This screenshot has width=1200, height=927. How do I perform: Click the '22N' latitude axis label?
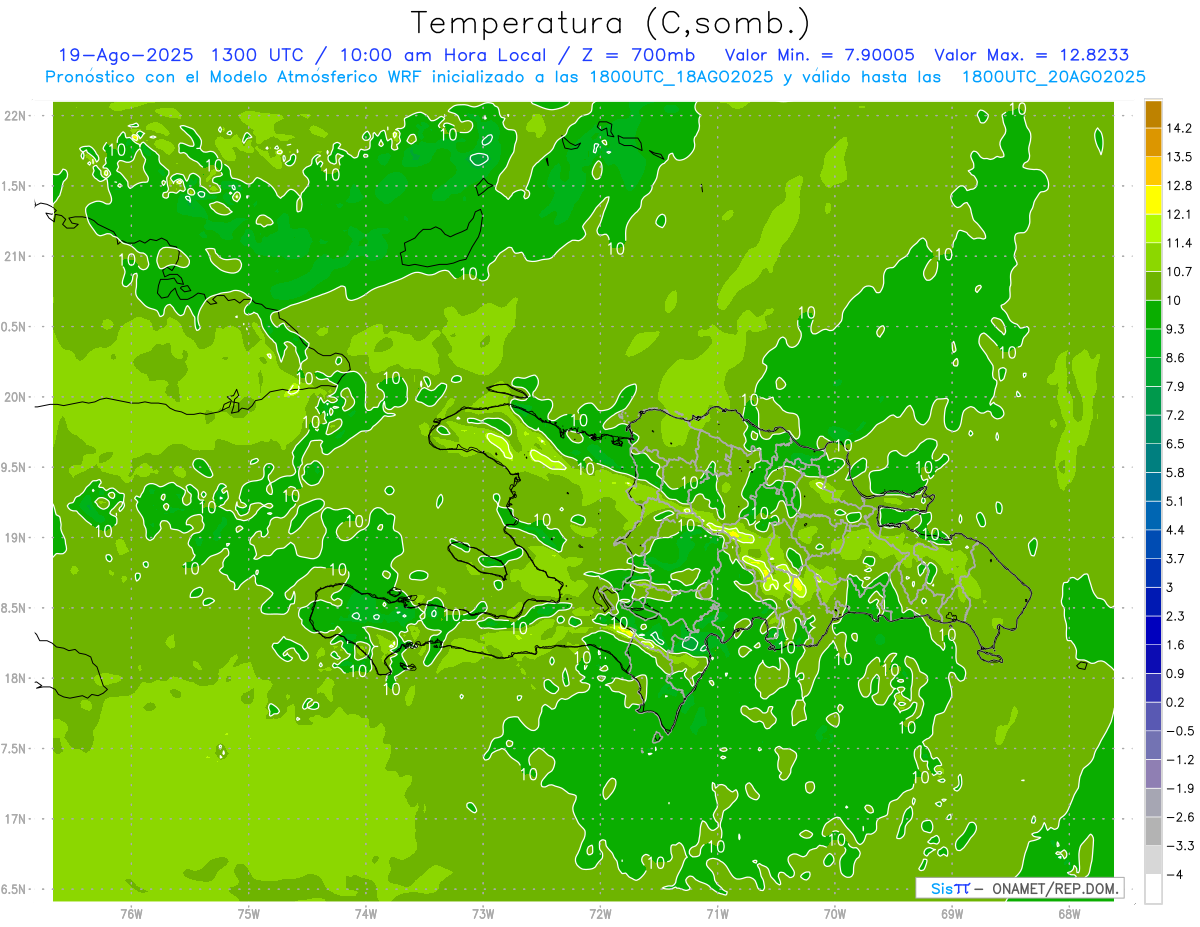(16, 116)
